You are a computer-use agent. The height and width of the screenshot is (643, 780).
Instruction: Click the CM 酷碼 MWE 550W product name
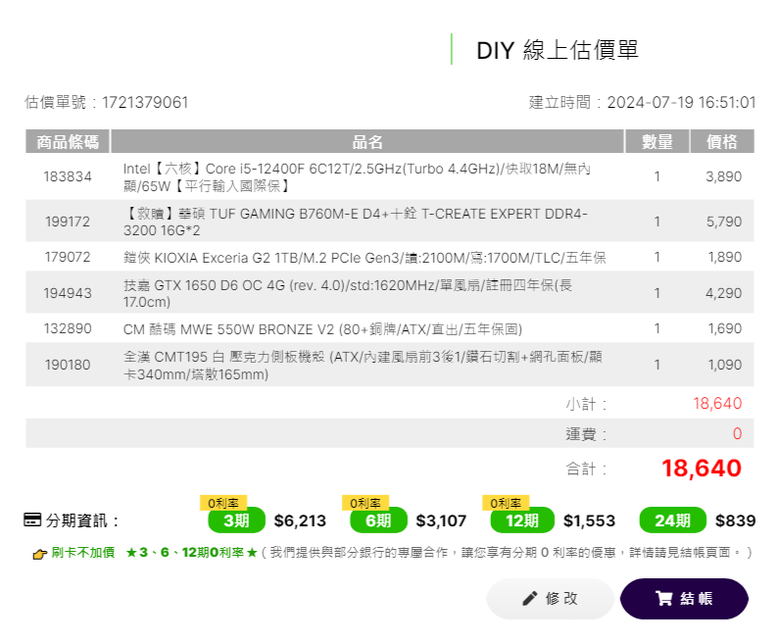[x=322, y=329]
